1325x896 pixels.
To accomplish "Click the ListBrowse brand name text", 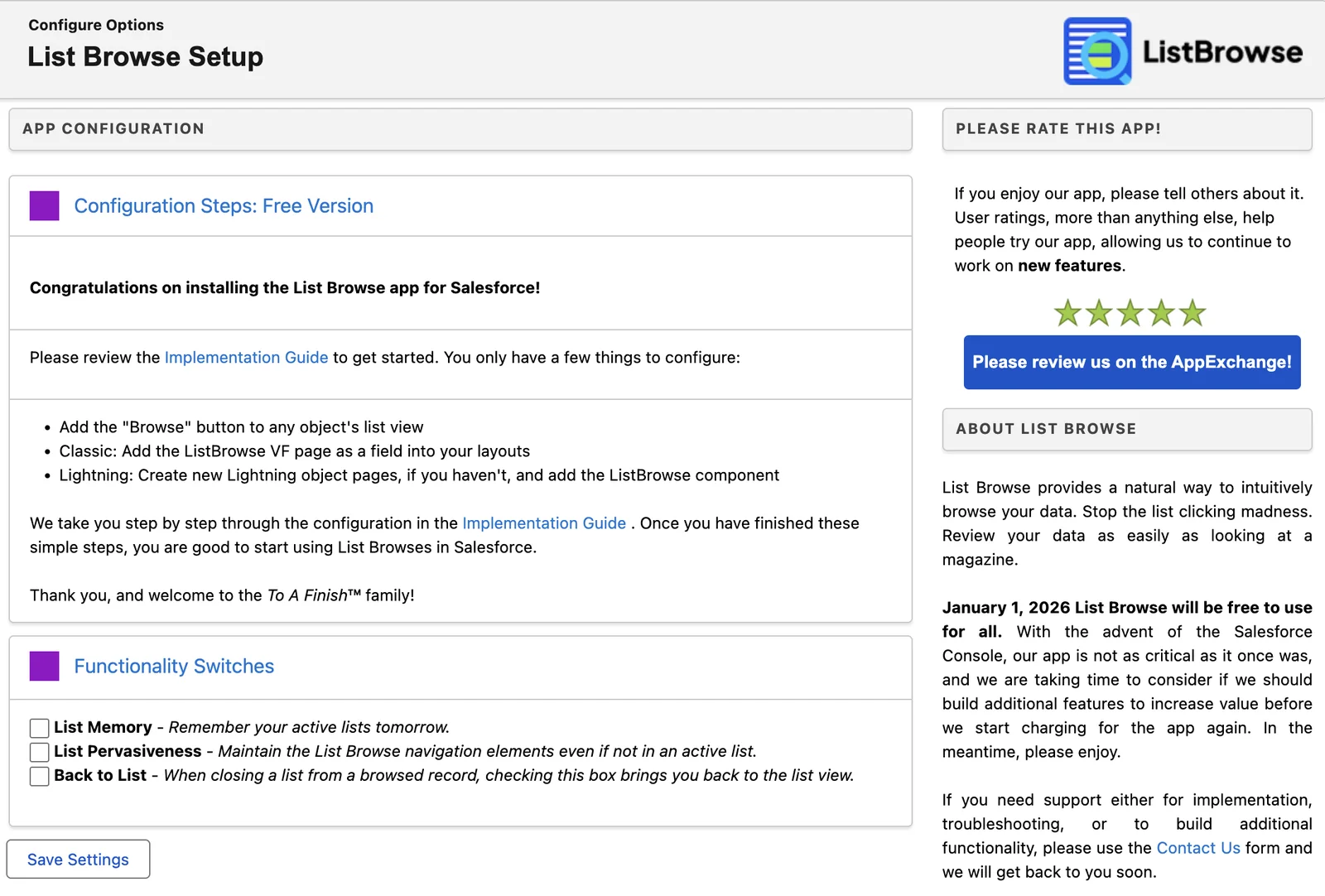I will click(x=1222, y=51).
